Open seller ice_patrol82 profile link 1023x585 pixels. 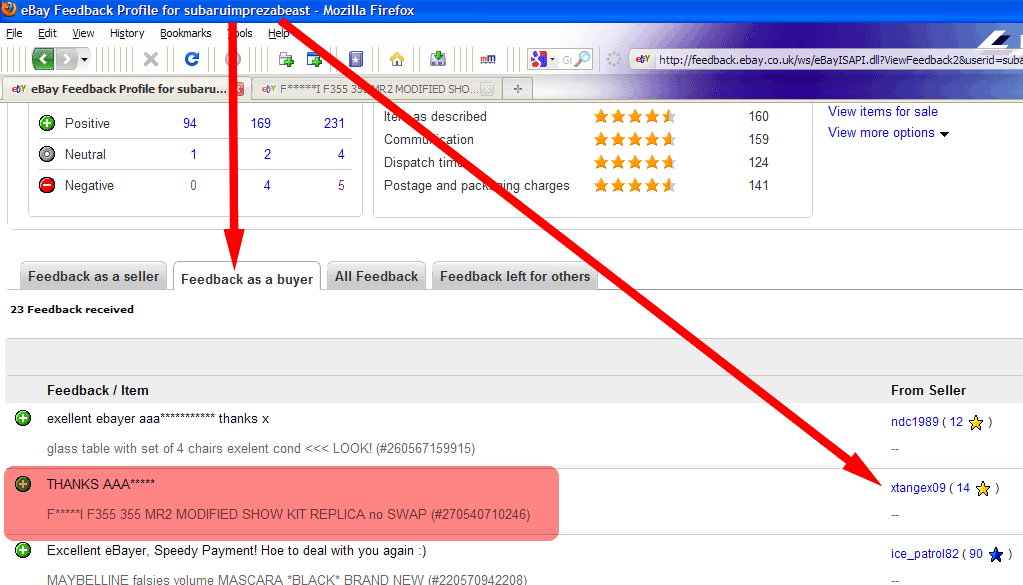[924, 554]
